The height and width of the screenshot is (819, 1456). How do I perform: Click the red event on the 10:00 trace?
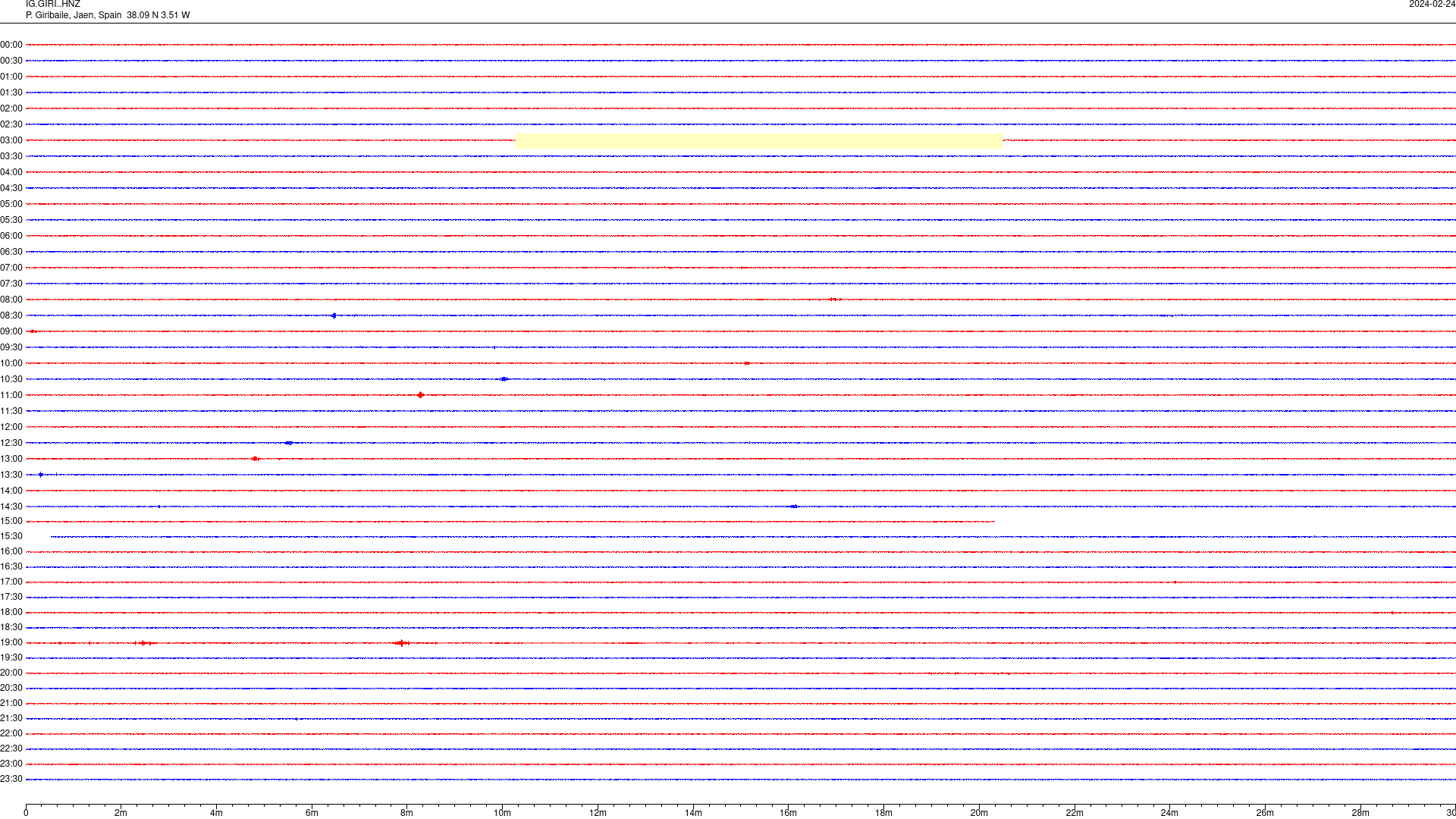747,363
